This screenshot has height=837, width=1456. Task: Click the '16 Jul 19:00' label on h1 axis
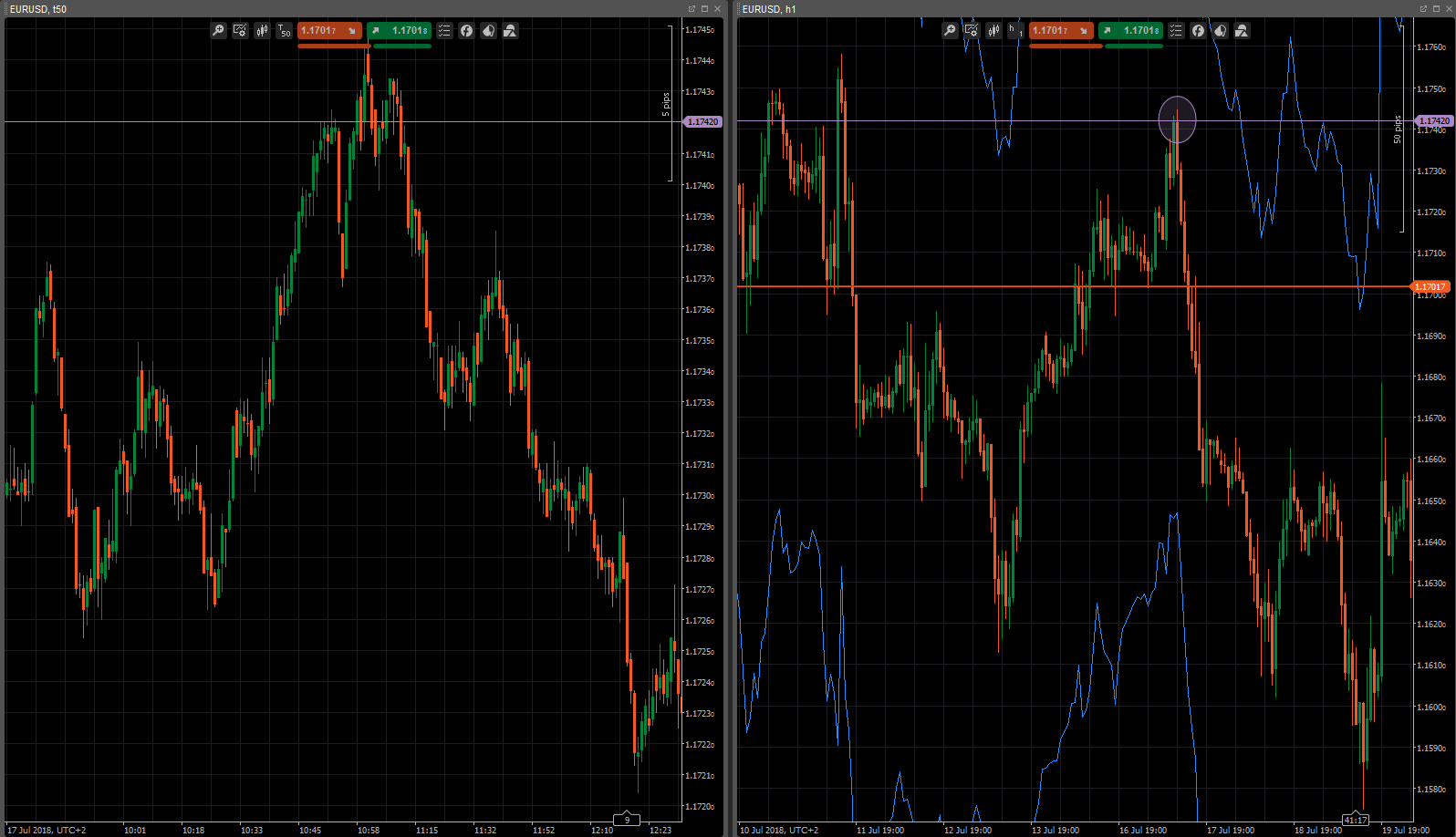tap(1143, 831)
